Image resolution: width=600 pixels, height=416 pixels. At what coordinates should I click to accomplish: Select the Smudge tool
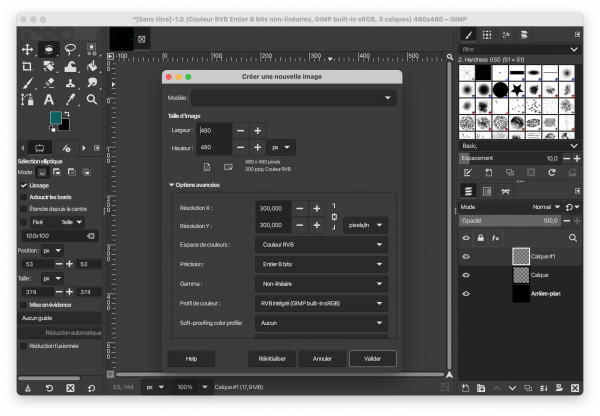coord(92,83)
